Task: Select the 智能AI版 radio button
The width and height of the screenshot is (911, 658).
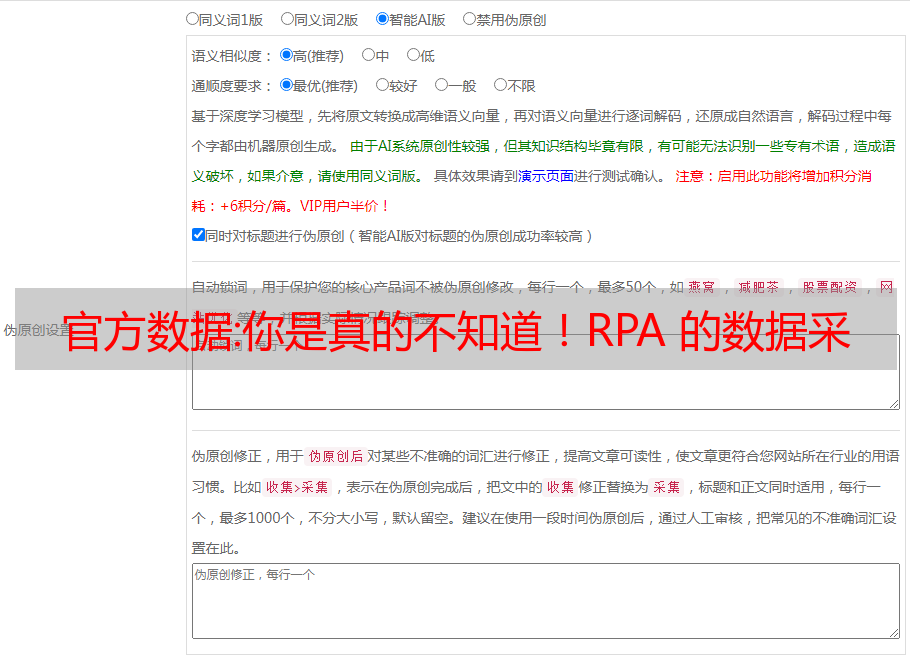Action: tap(382, 18)
